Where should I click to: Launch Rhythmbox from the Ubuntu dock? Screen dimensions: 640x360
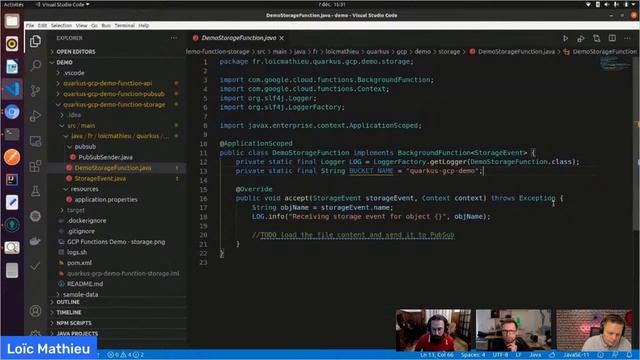pos(12,44)
